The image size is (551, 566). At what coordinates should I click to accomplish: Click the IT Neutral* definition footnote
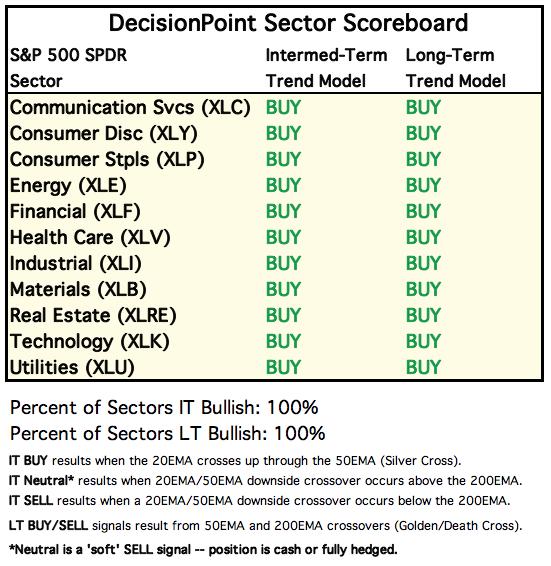click(265, 481)
